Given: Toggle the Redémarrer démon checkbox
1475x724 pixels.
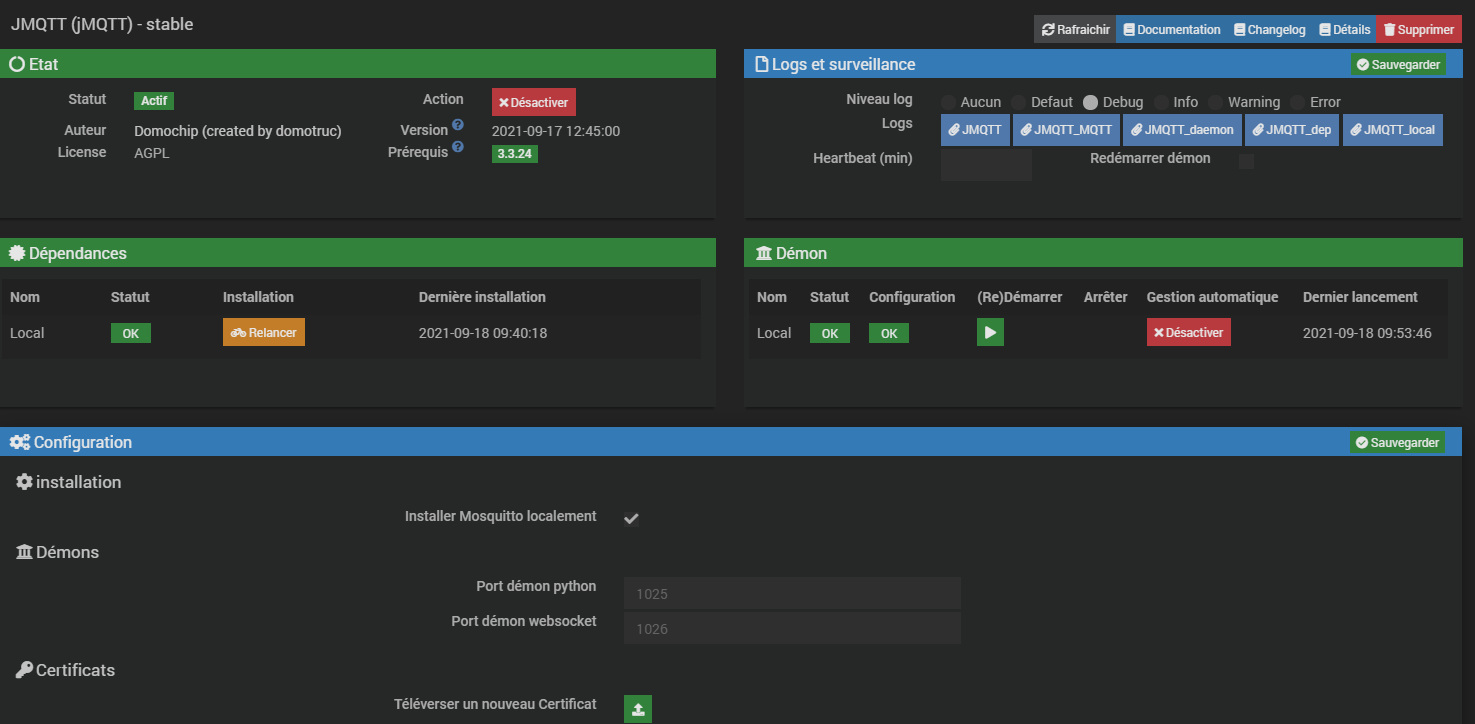Looking at the screenshot, I should (1246, 161).
